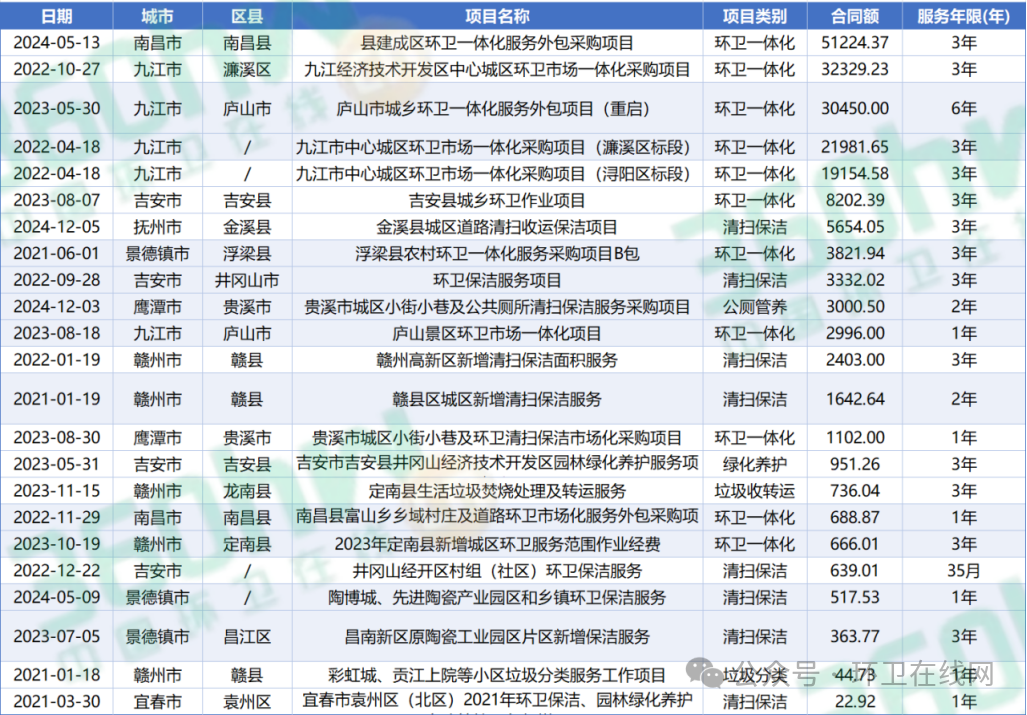The height and width of the screenshot is (715, 1027).
Task: Click the 区县 column header
Action: pyautogui.click(x=247, y=16)
